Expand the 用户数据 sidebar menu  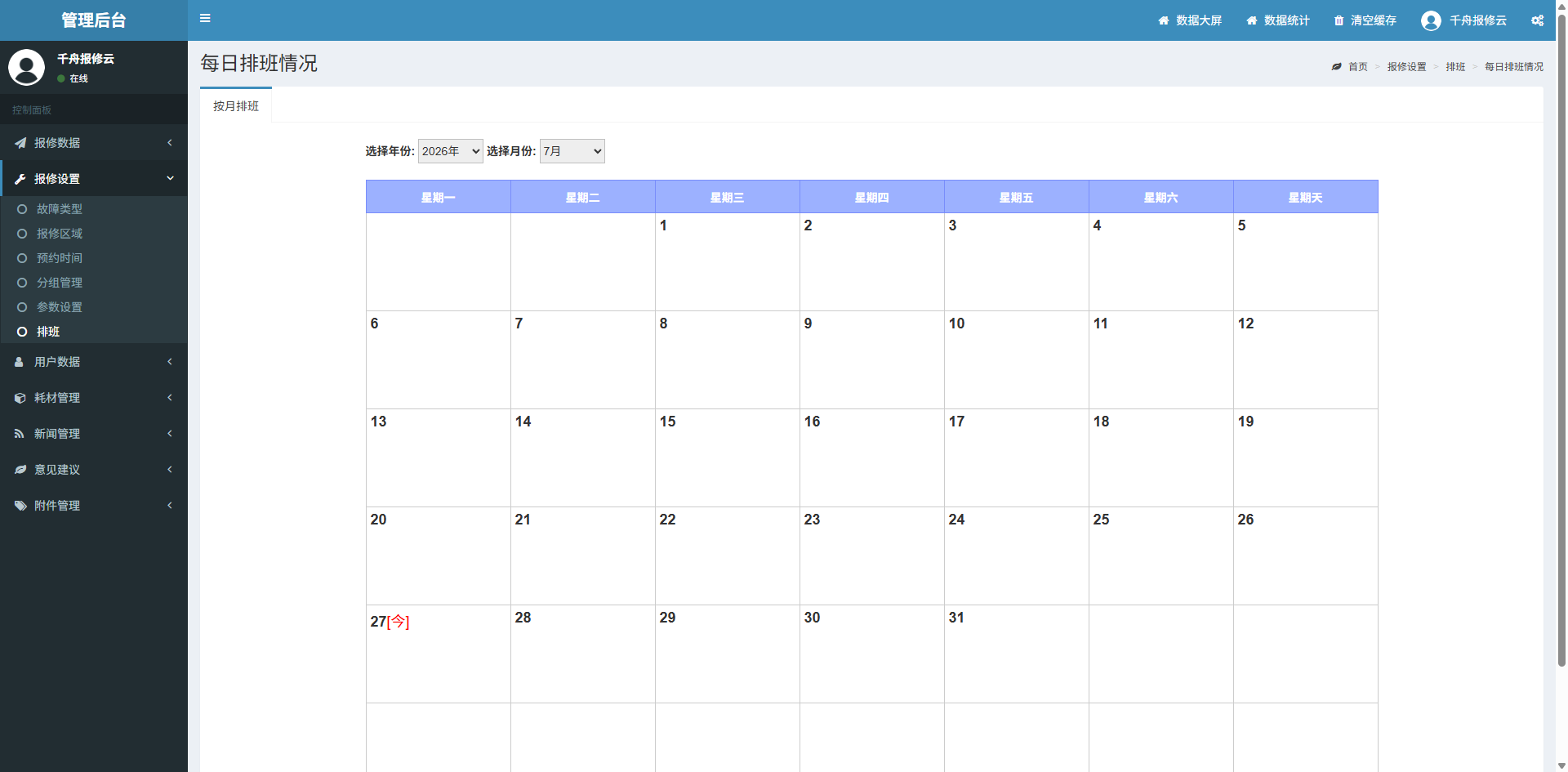tap(94, 362)
